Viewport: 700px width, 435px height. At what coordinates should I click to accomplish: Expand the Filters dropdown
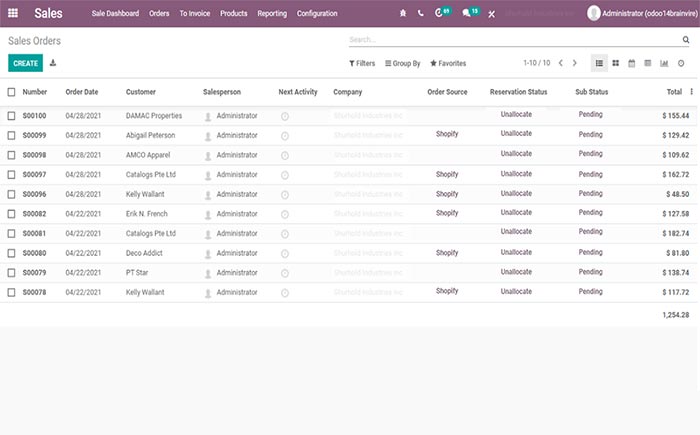[361, 63]
